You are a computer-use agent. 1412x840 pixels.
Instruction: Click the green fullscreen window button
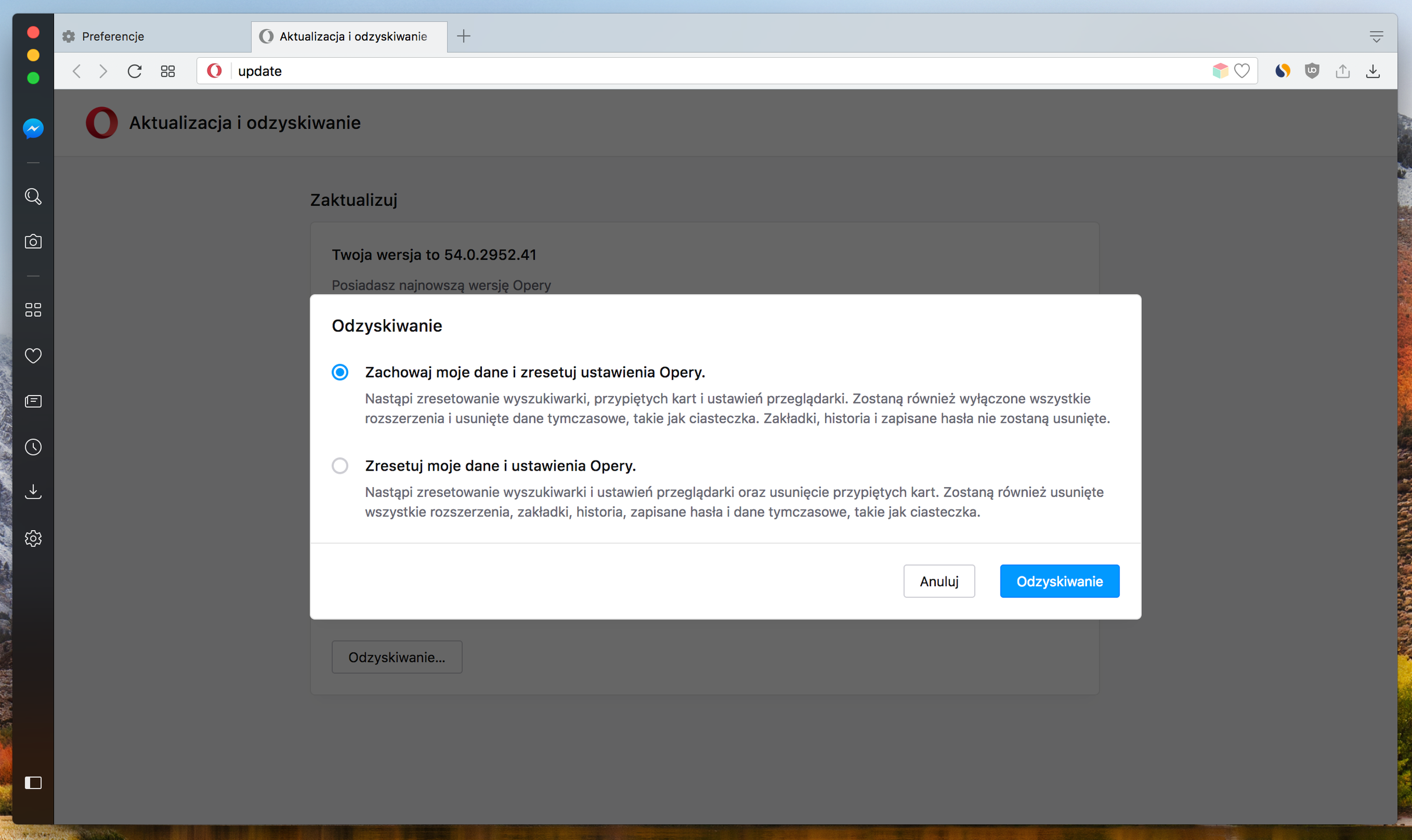point(33,78)
